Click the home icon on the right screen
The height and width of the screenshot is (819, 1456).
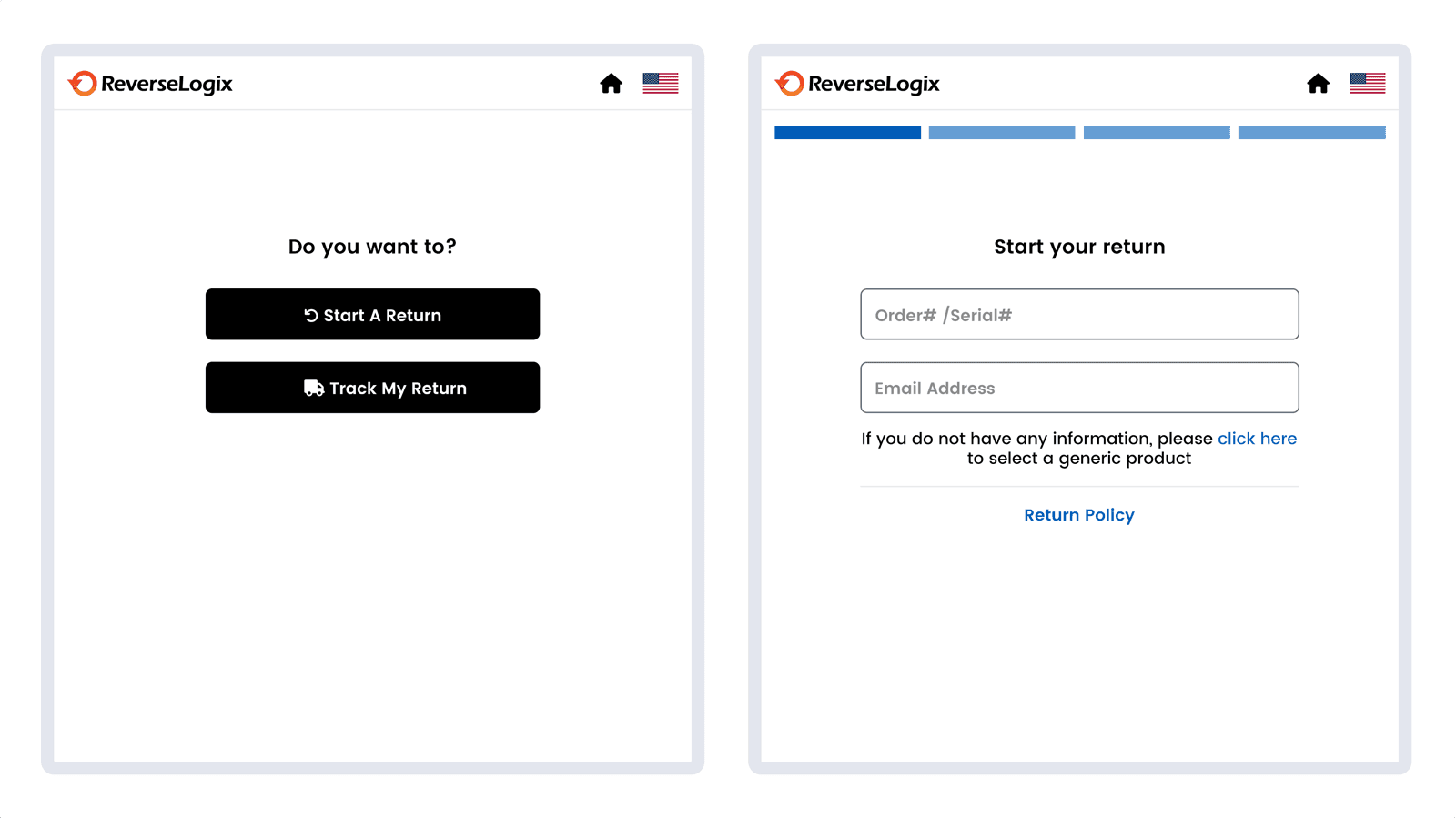point(1318,83)
